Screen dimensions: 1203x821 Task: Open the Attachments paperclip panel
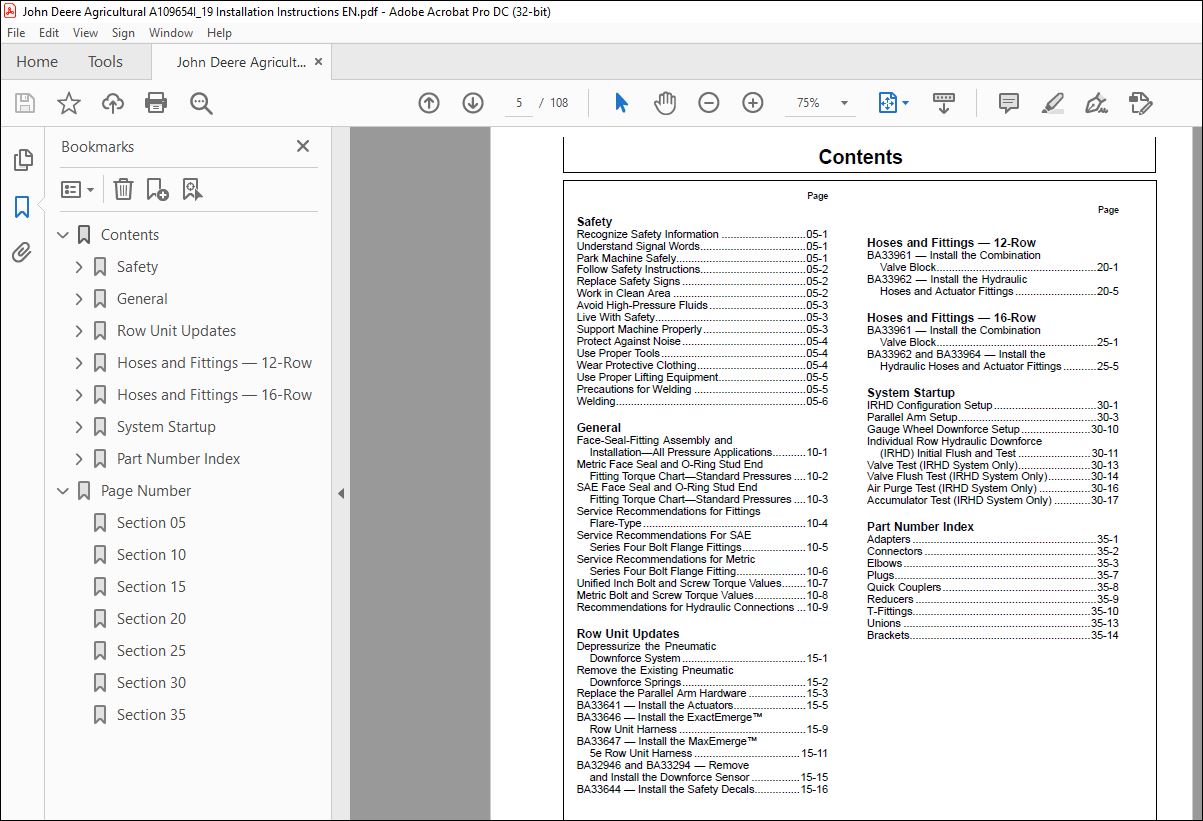point(22,252)
